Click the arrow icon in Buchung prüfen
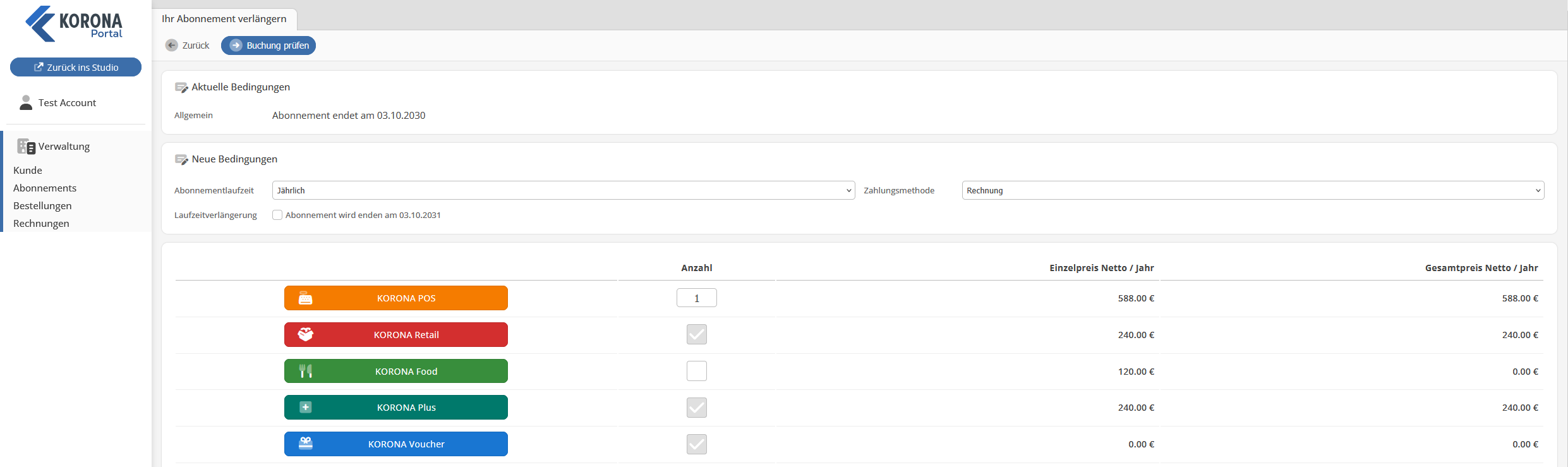1568x467 pixels. 236,45
